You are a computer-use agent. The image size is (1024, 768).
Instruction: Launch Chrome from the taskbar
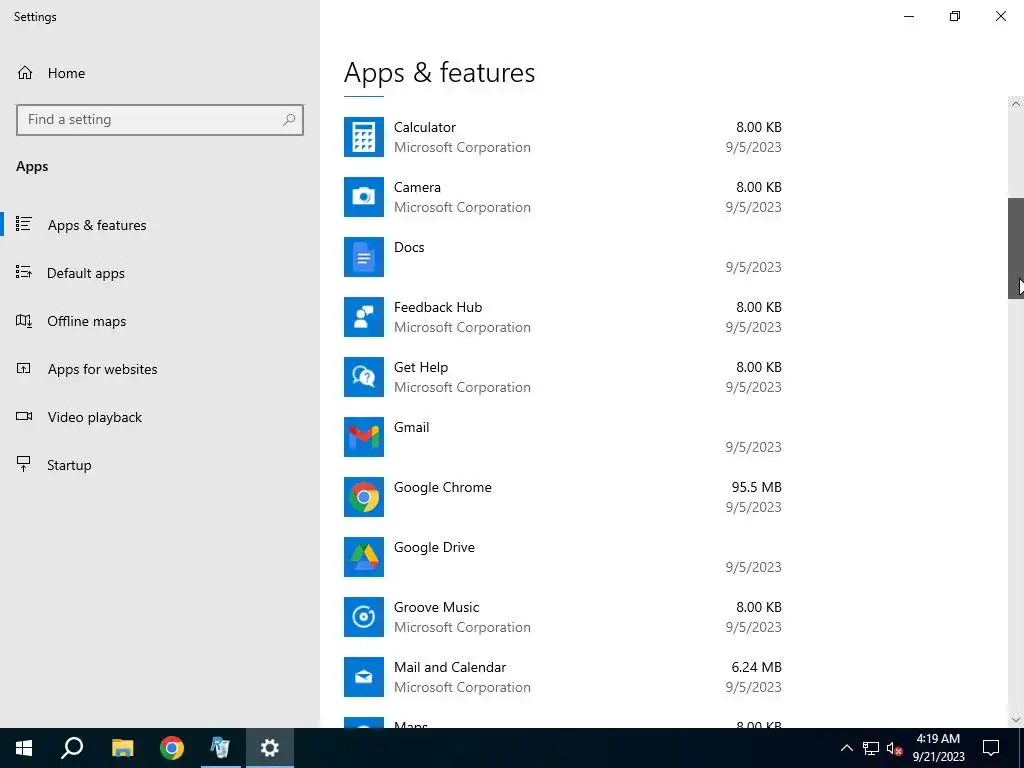[x=172, y=748]
